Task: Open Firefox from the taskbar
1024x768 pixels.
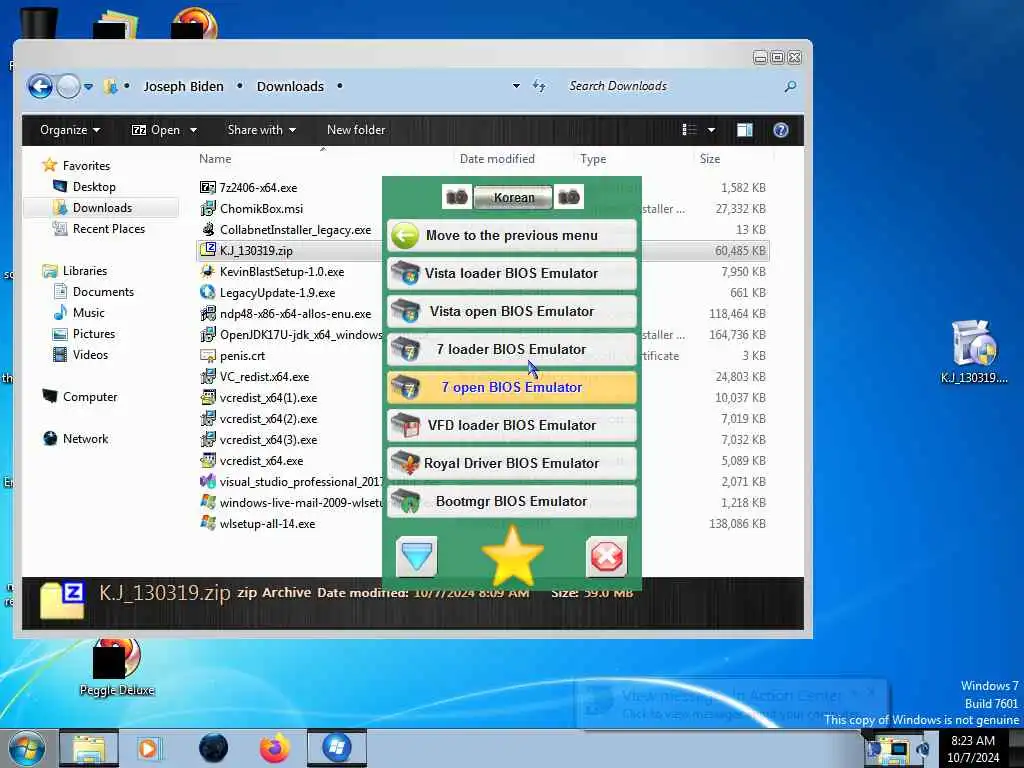Action: tap(275, 748)
